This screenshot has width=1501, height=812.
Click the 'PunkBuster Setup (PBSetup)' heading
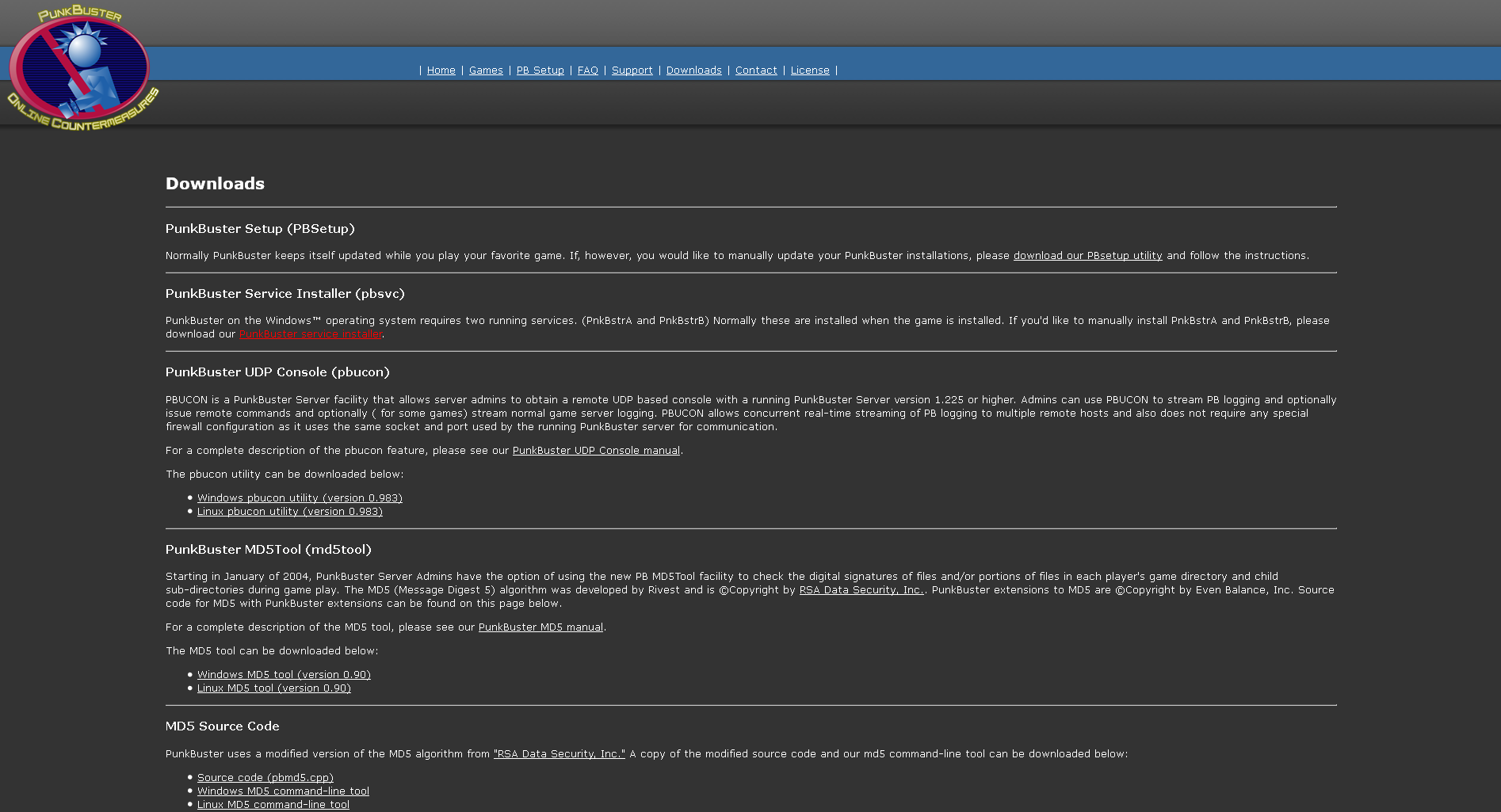click(260, 229)
